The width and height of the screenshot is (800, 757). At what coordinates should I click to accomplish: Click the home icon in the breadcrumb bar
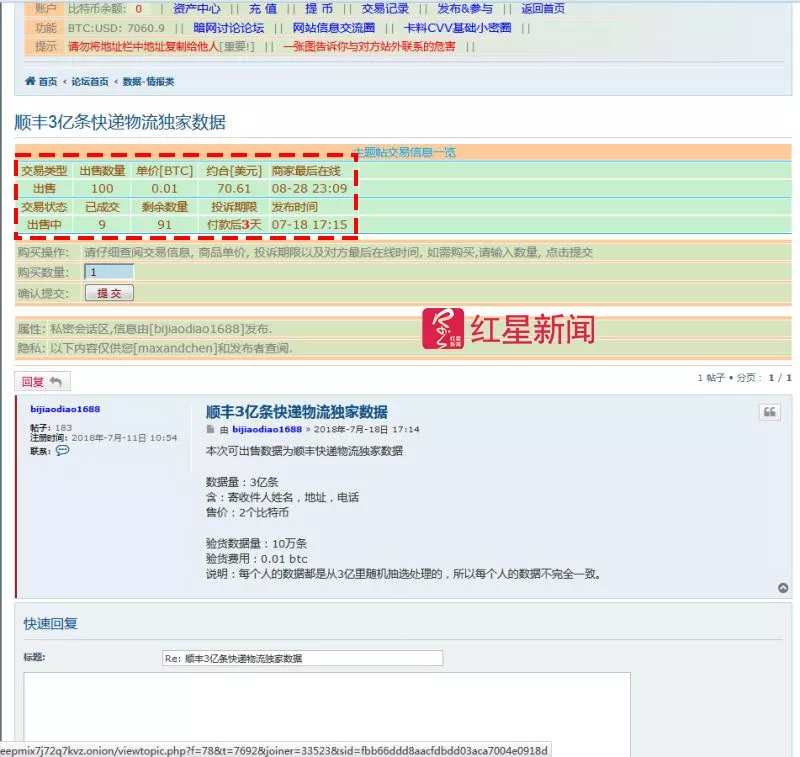(28, 81)
